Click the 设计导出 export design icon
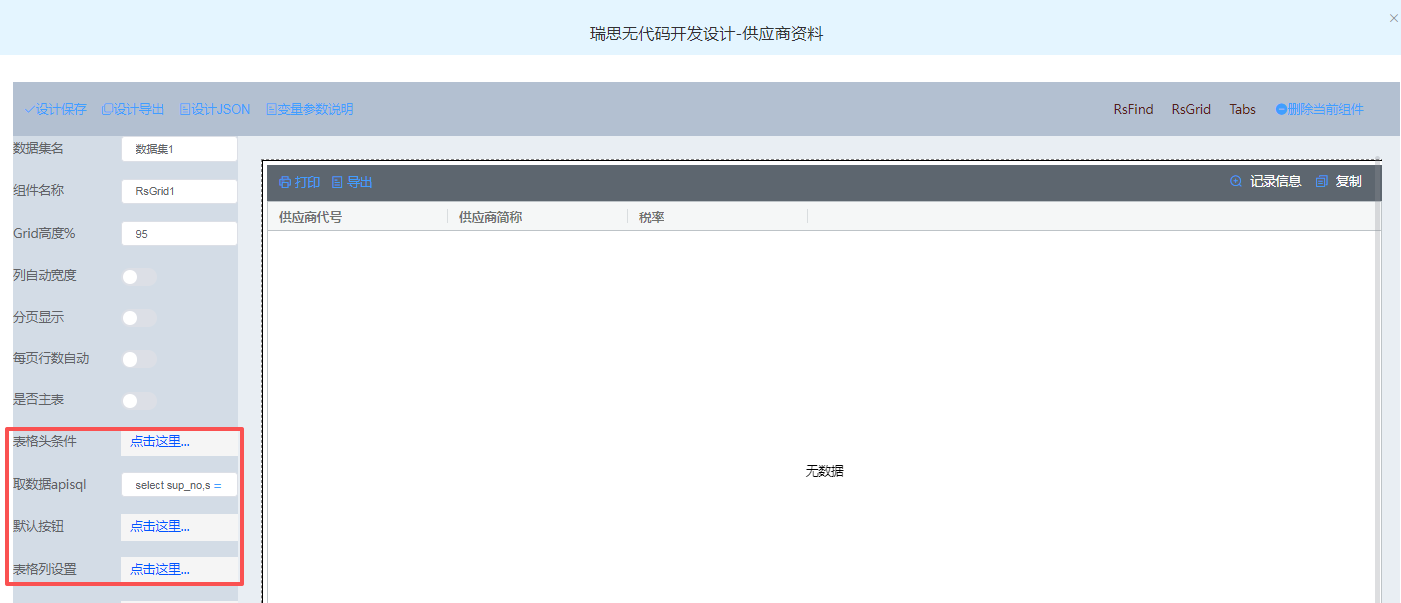Viewport: 1401px width, 603px height. (107, 109)
